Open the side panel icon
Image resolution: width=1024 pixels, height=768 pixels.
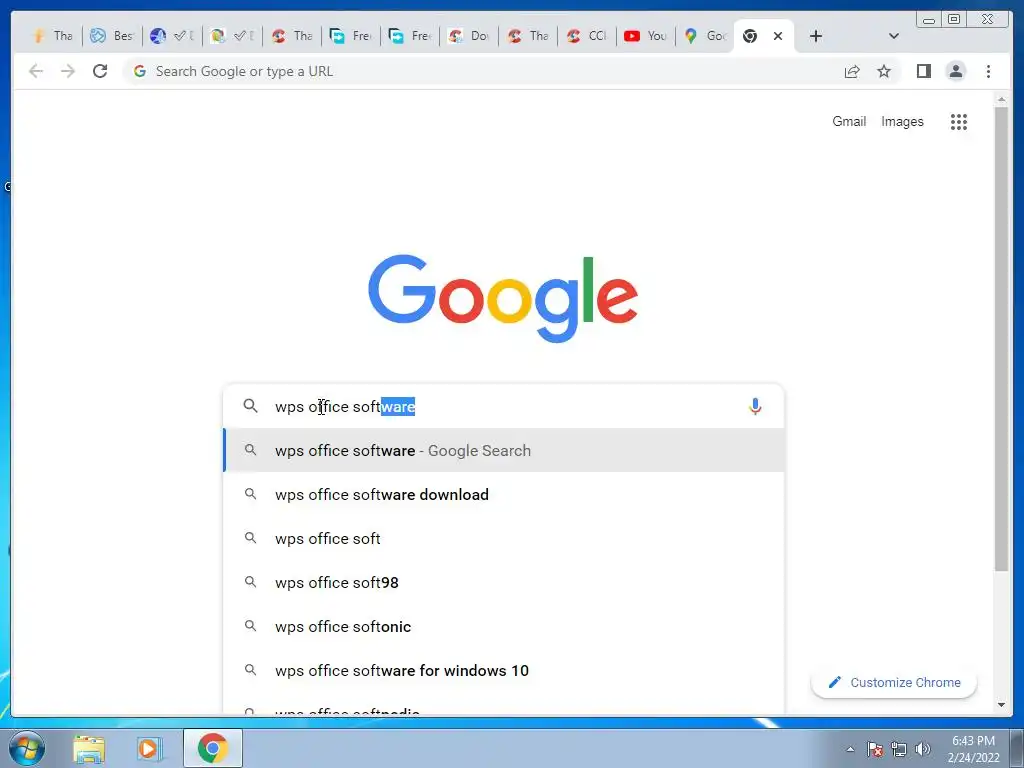[x=923, y=71]
